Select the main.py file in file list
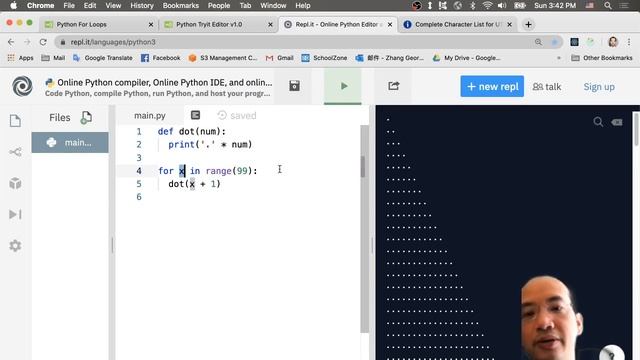 tap(70, 142)
